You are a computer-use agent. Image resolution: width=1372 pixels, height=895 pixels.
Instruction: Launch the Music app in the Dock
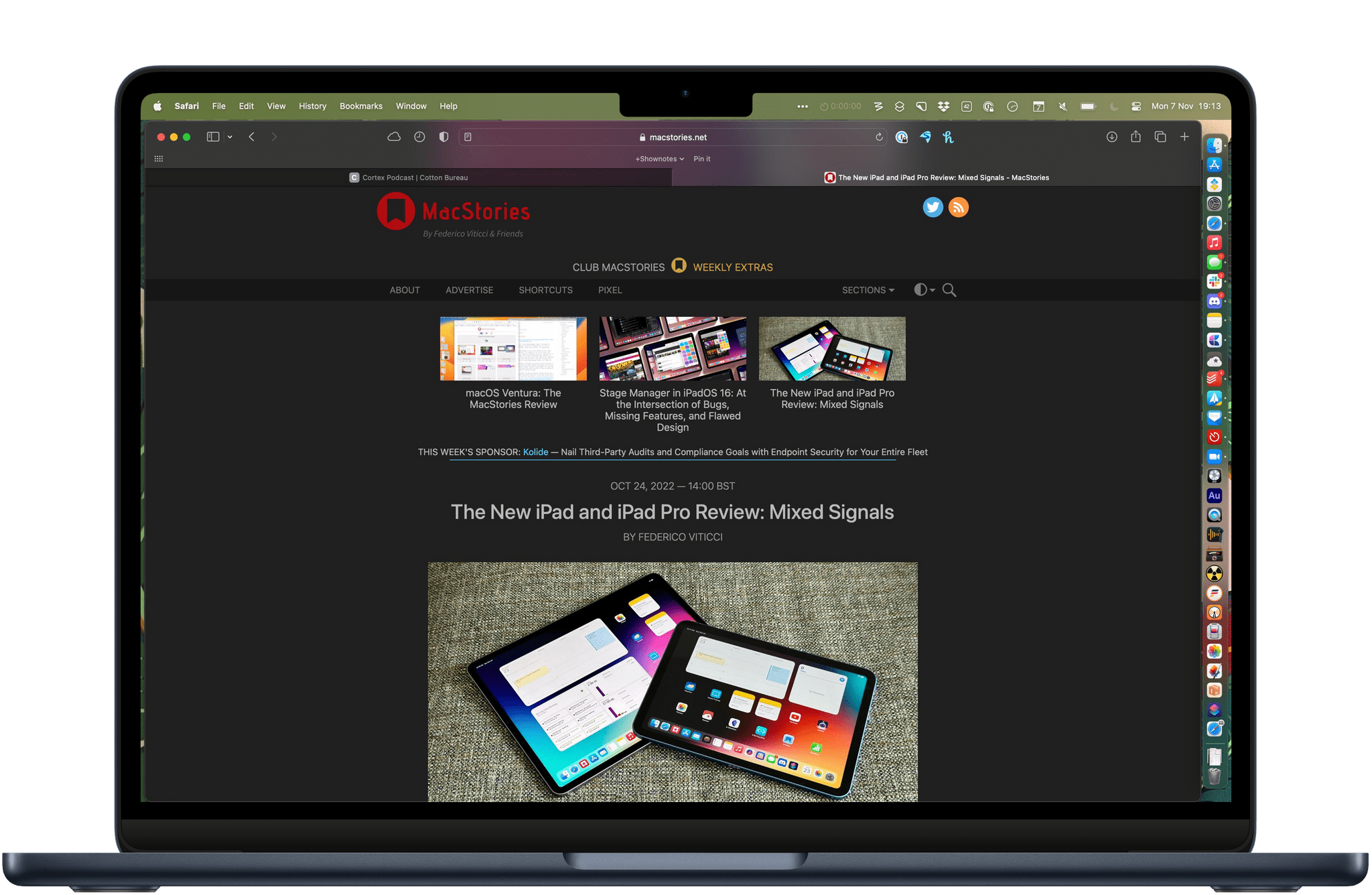pos(1214,243)
